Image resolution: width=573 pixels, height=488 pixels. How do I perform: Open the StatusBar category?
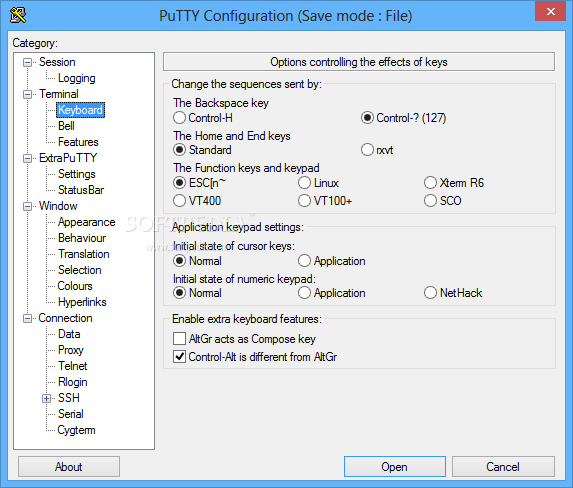[81, 190]
